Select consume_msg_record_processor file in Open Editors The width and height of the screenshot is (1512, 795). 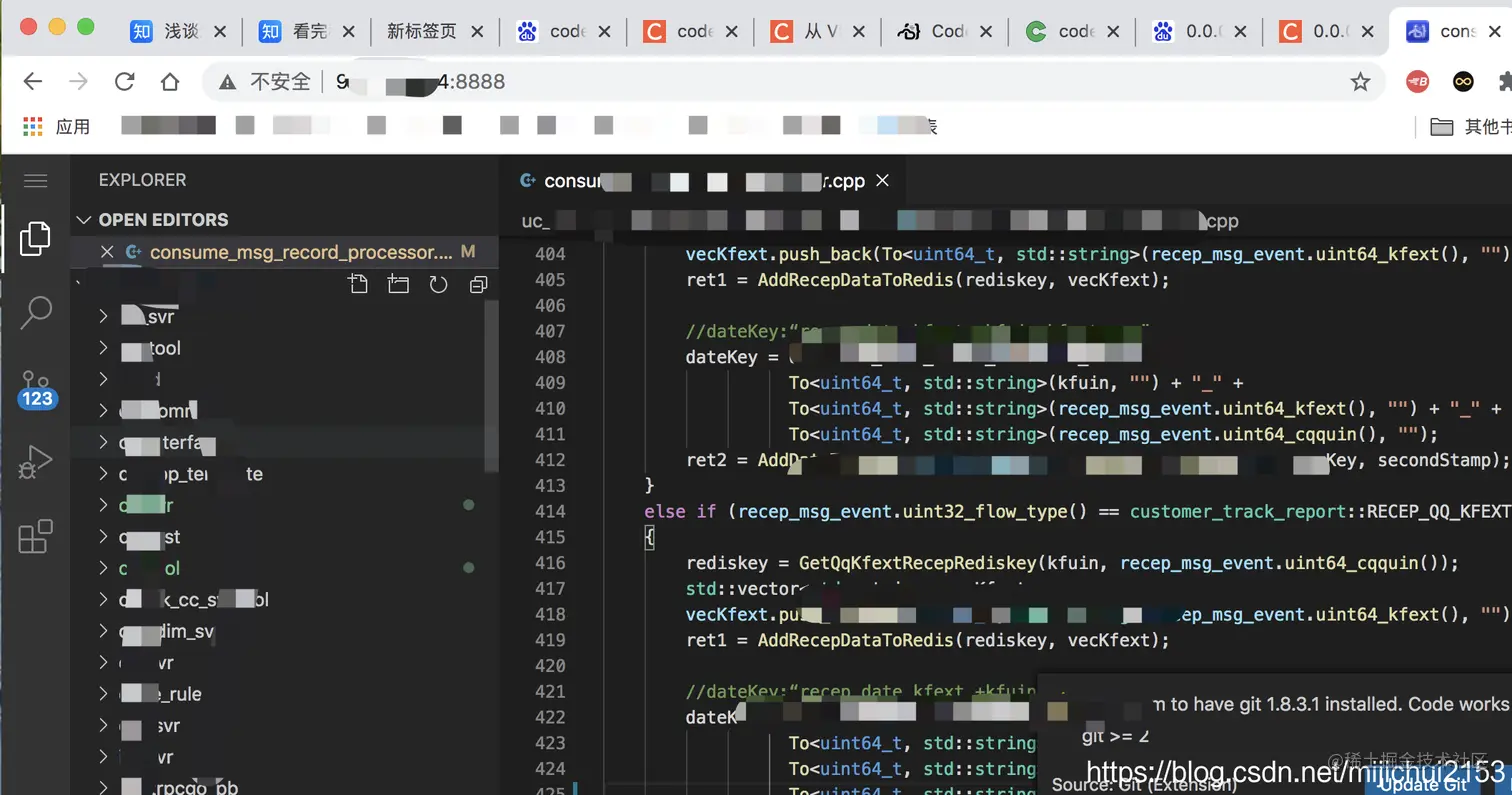point(285,253)
